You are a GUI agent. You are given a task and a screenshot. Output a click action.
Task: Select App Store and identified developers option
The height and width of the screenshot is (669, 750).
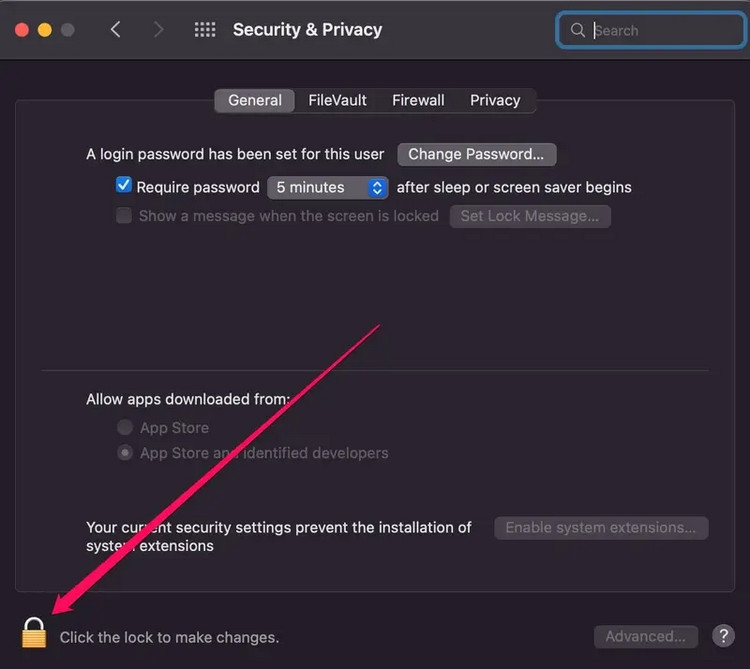pyautogui.click(x=125, y=452)
